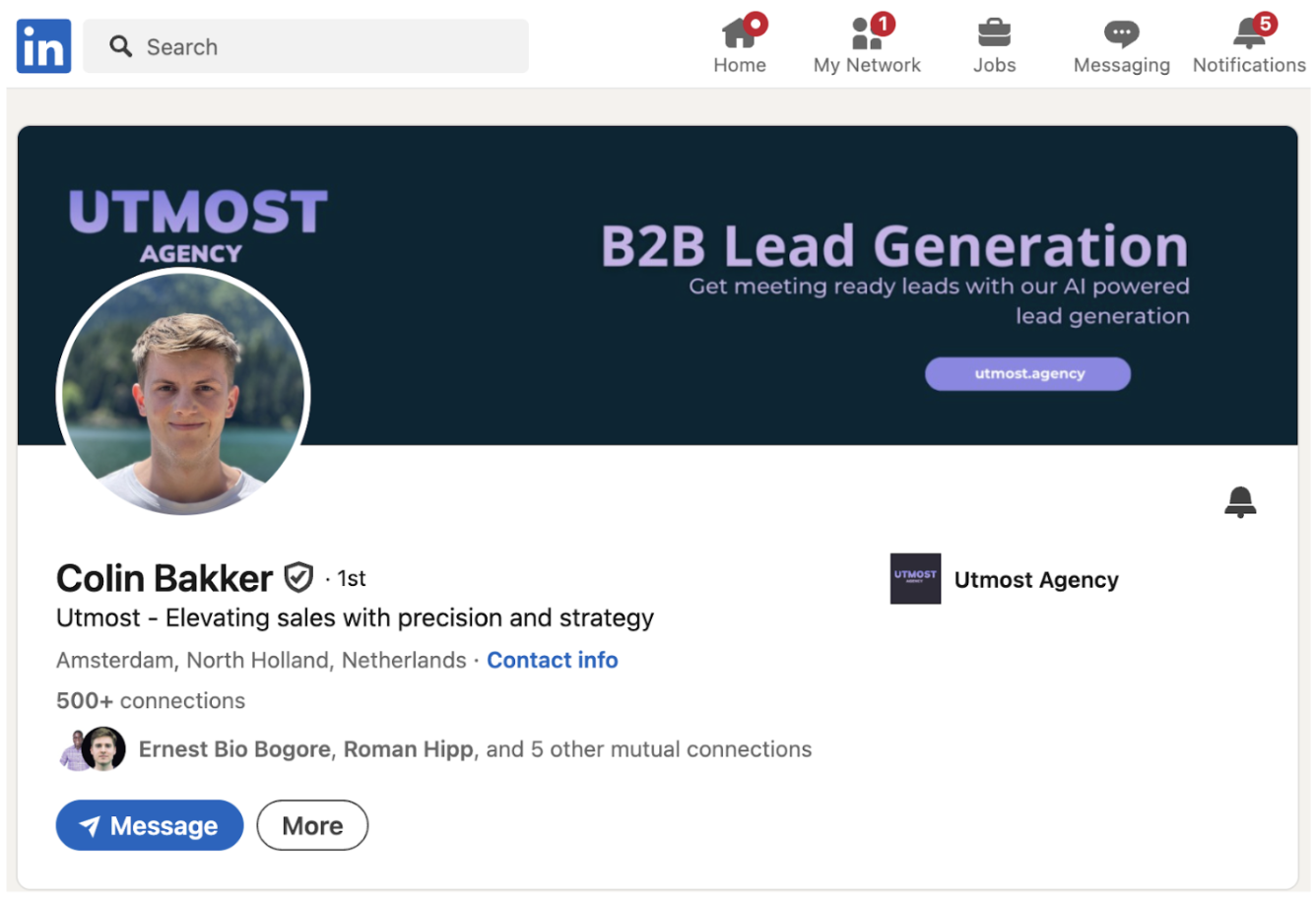This screenshot has height=902, width=1316.
Task: Click the verification shield badge beside name
Action: 298,577
